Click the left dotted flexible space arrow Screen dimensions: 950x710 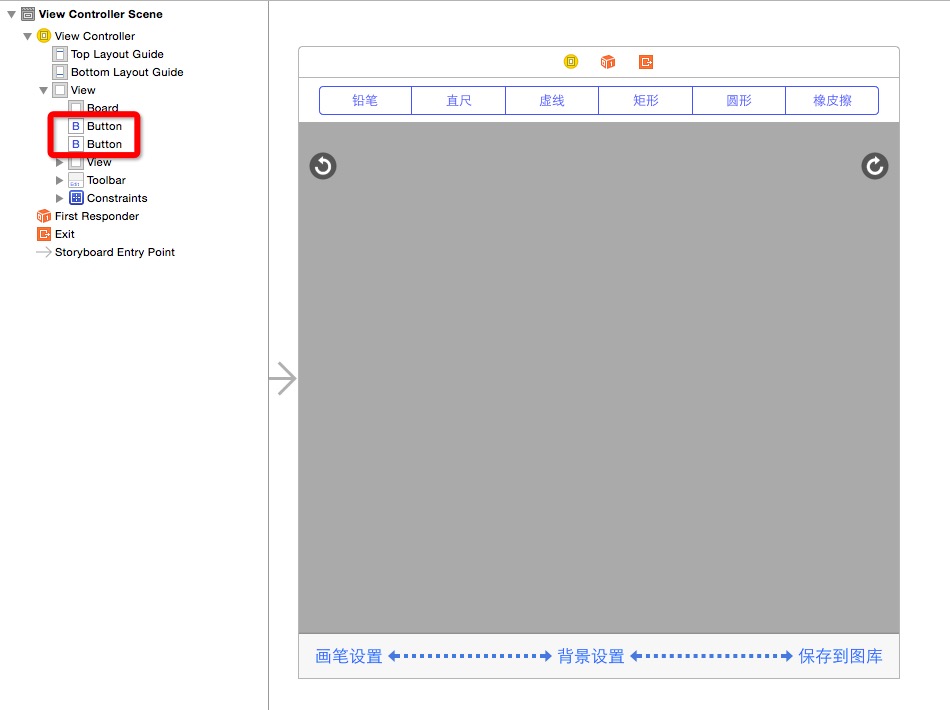(x=470, y=656)
